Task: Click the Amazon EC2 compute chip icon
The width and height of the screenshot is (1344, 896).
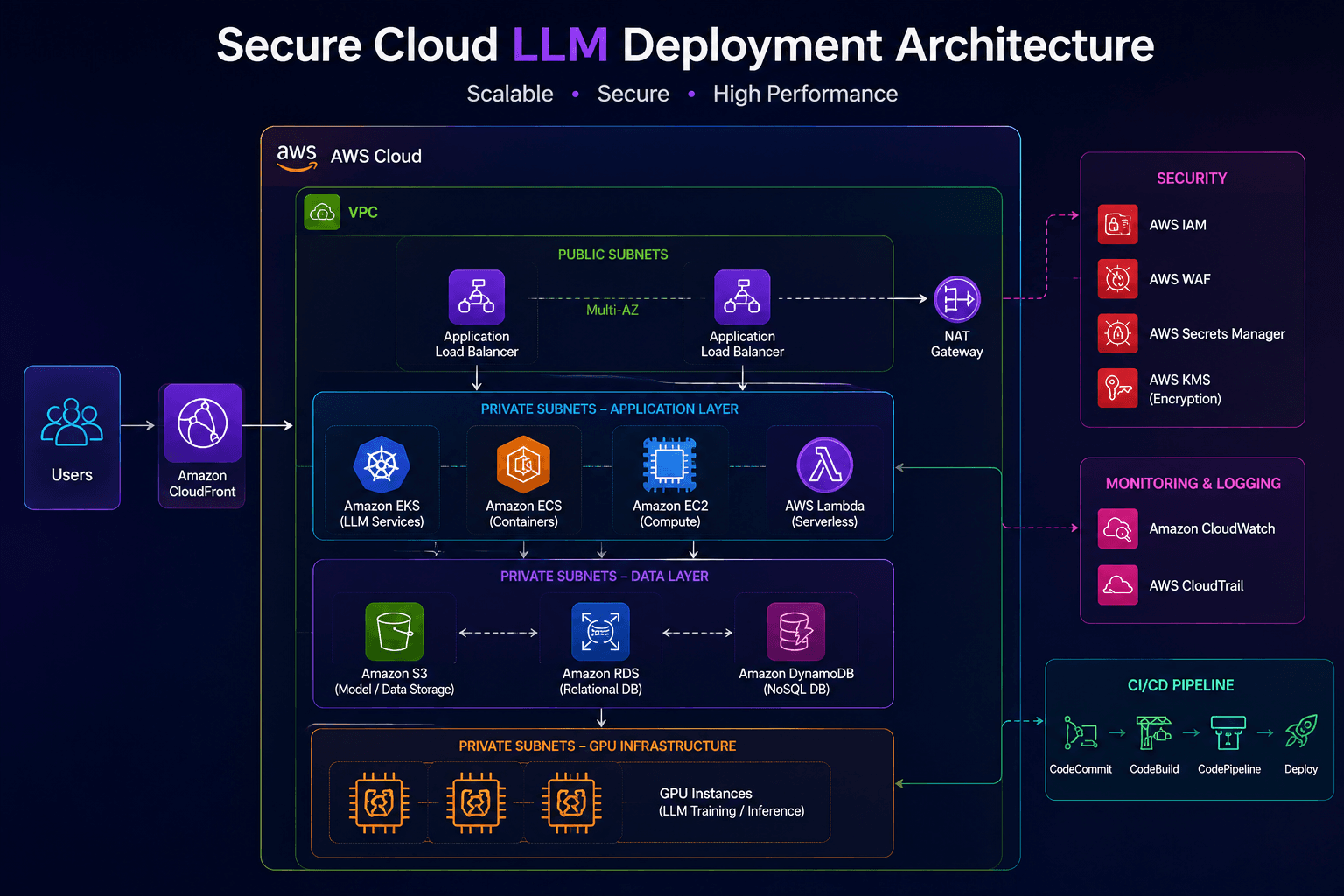Action: click(669, 465)
